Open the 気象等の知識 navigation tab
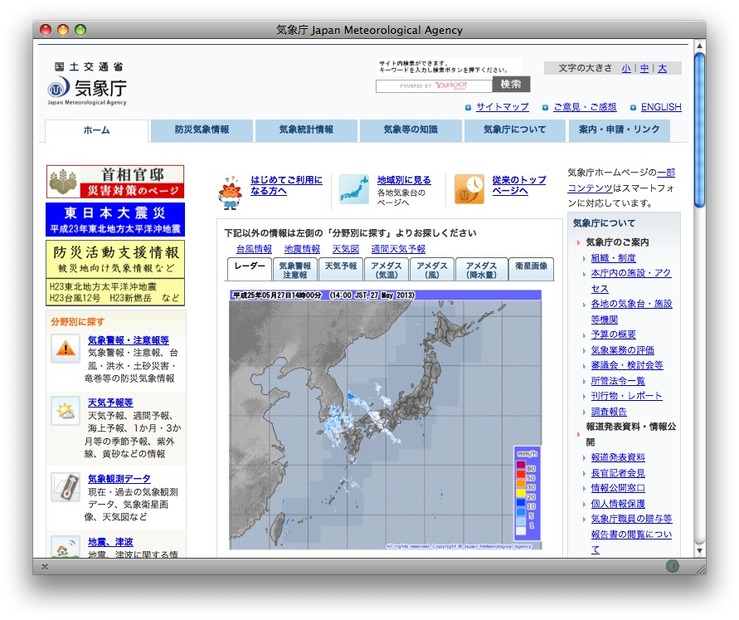Image resolution: width=739 pixels, height=620 pixels. tap(411, 130)
